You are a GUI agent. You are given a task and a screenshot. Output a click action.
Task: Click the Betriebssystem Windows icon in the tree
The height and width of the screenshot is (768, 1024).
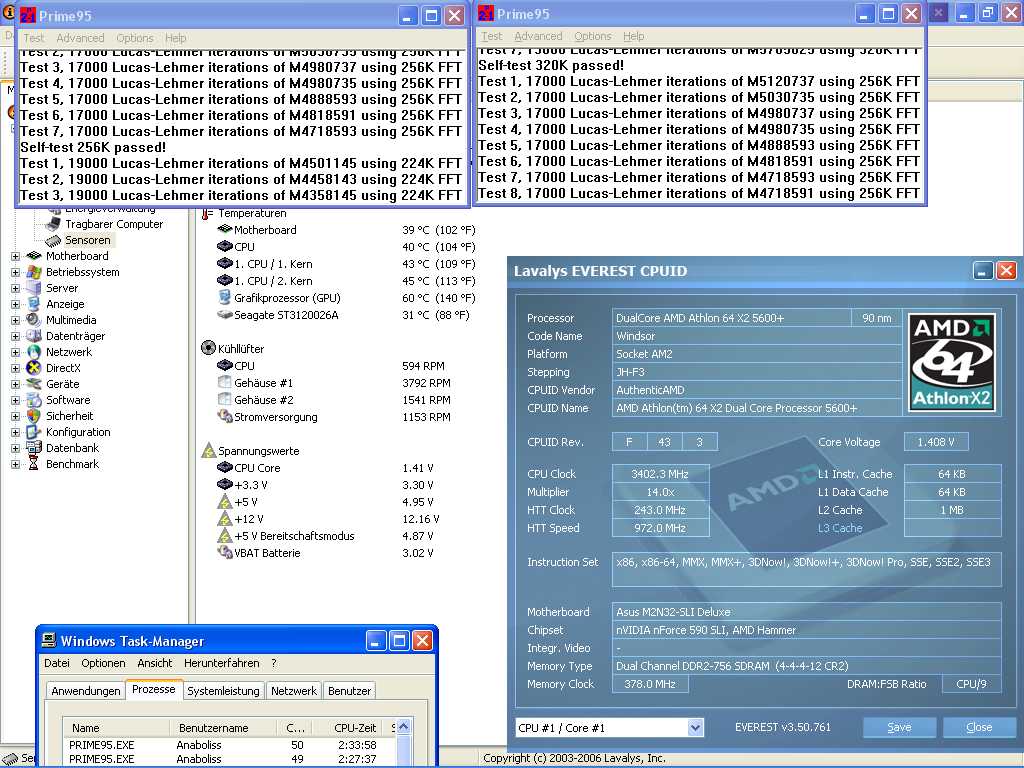pyautogui.click(x=33, y=272)
